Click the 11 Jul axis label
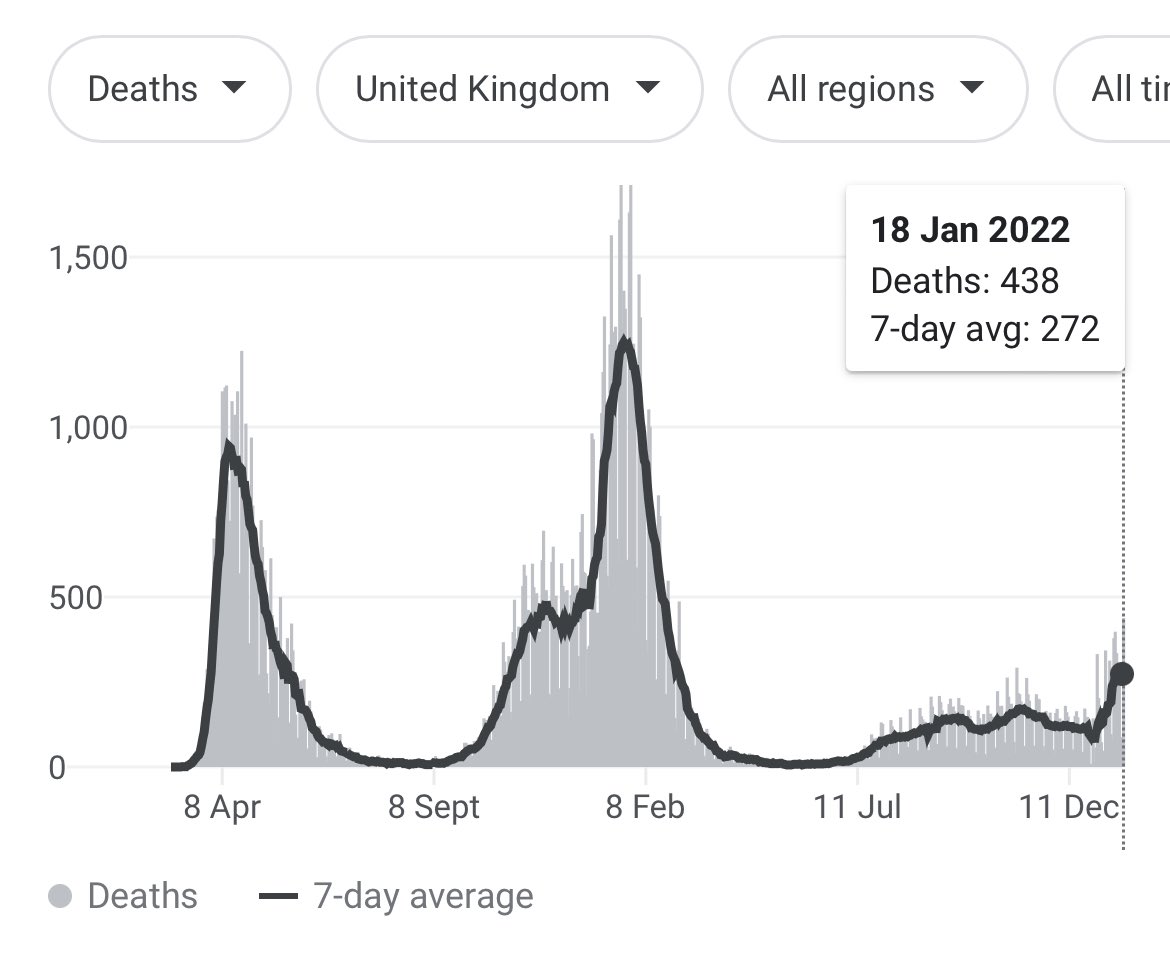Image resolution: width=1170 pixels, height=960 pixels. 858,807
